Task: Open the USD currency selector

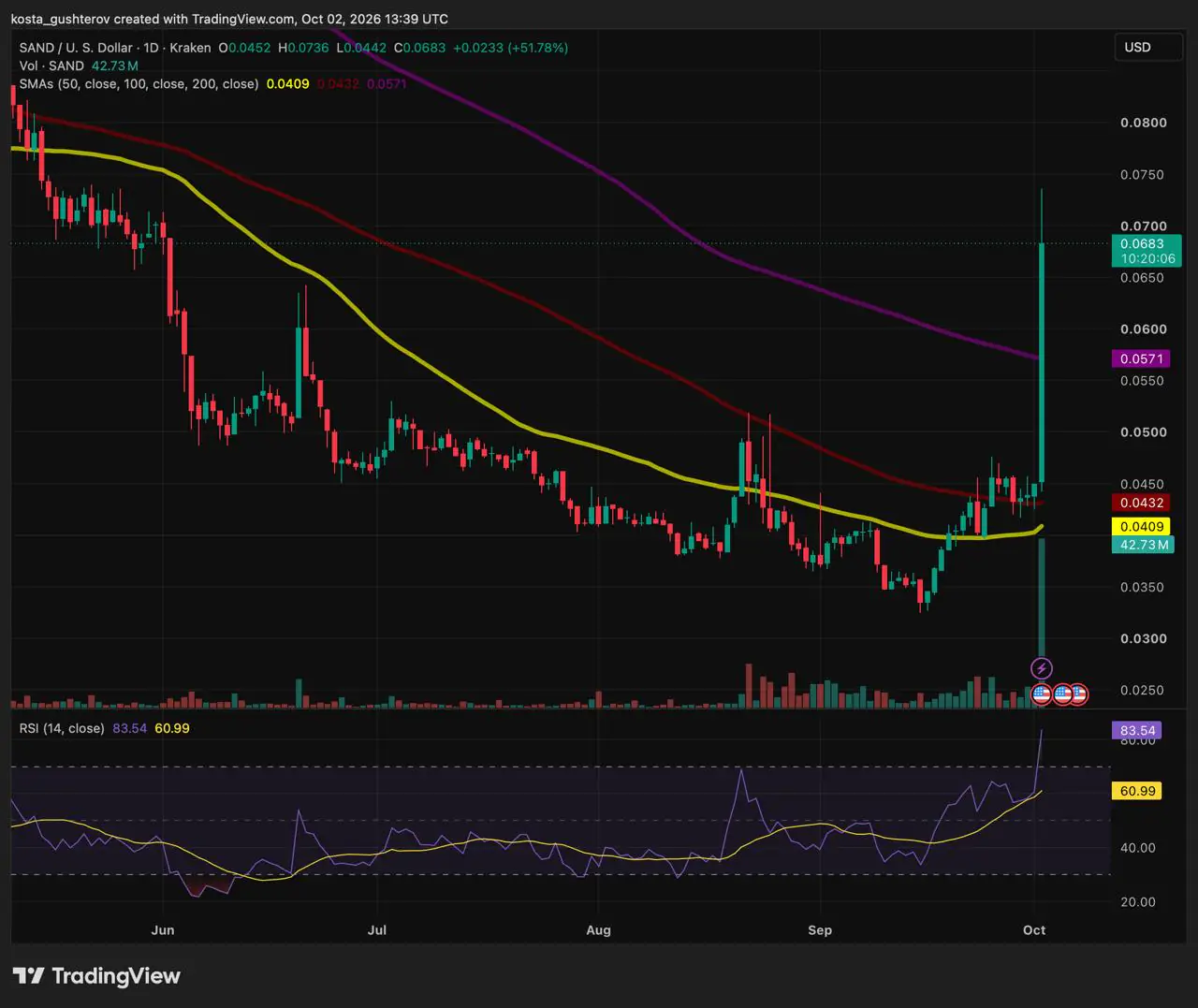Action: pos(1148,48)
